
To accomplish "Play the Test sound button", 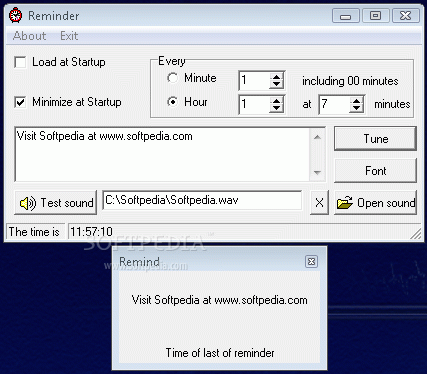I will [x=56, y=202].
